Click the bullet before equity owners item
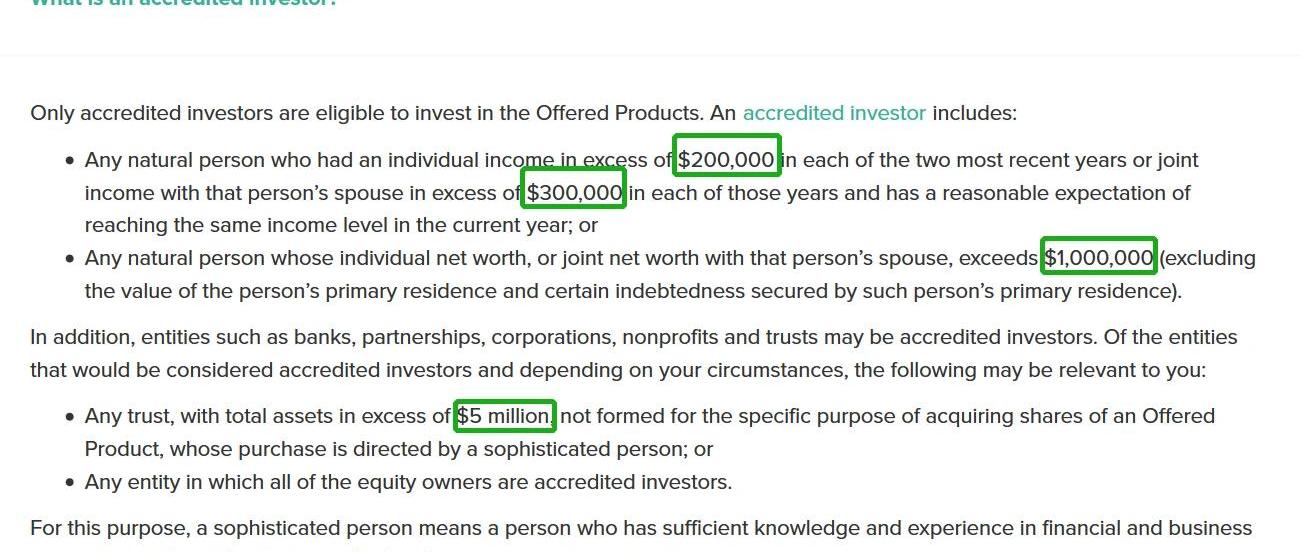Screen dimensions: 1301x552 (x=70, y=483)
